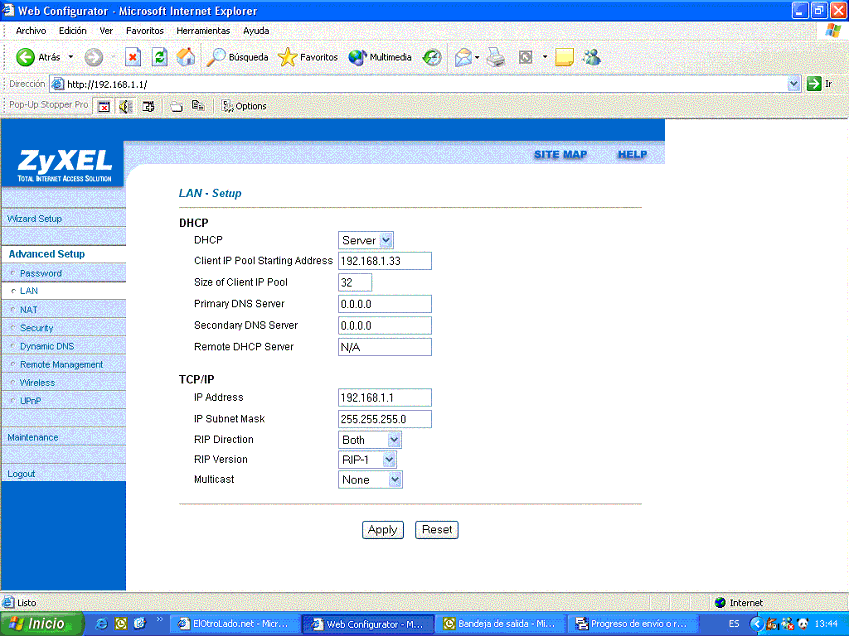Switch to ElOtroLado.net taskbar window
Viewport: 849px width, 637px height.
click(234, 624)
